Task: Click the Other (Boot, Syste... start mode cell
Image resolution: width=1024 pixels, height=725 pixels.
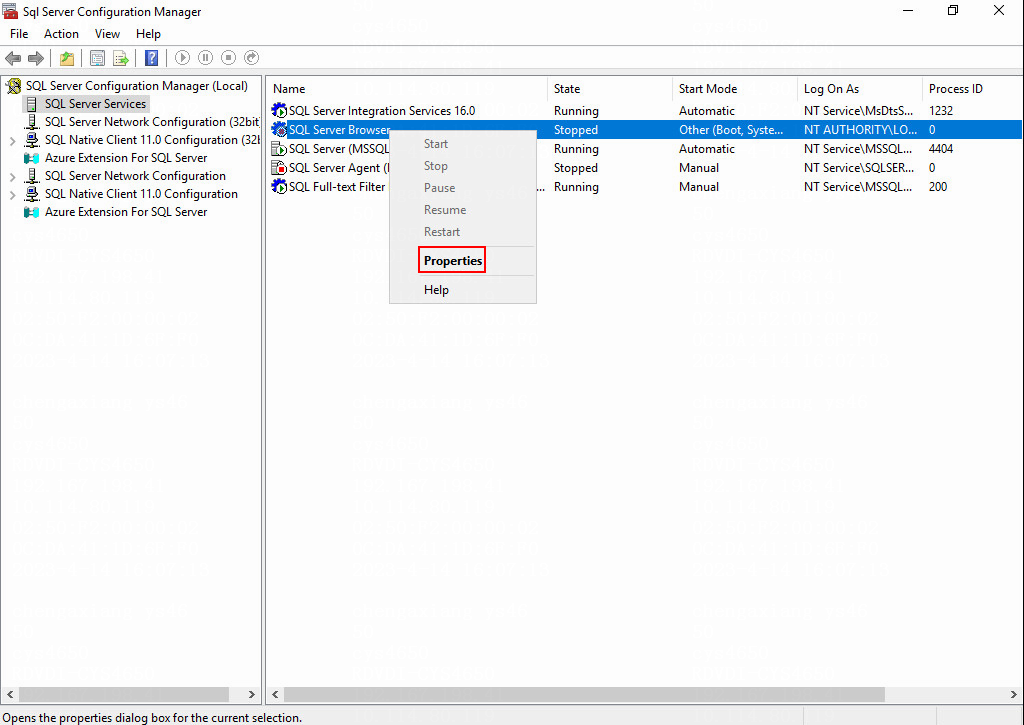Action: point(731,129)
